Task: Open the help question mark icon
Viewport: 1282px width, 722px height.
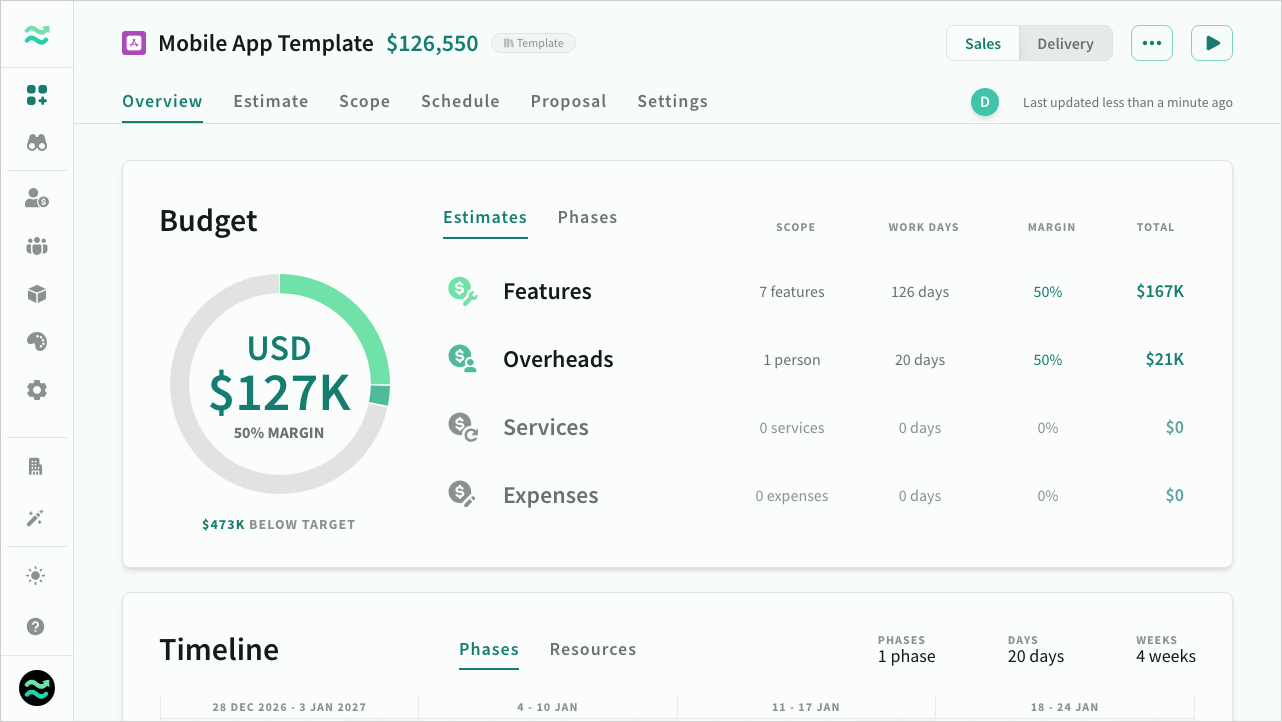Action: (x=37, y=627)
